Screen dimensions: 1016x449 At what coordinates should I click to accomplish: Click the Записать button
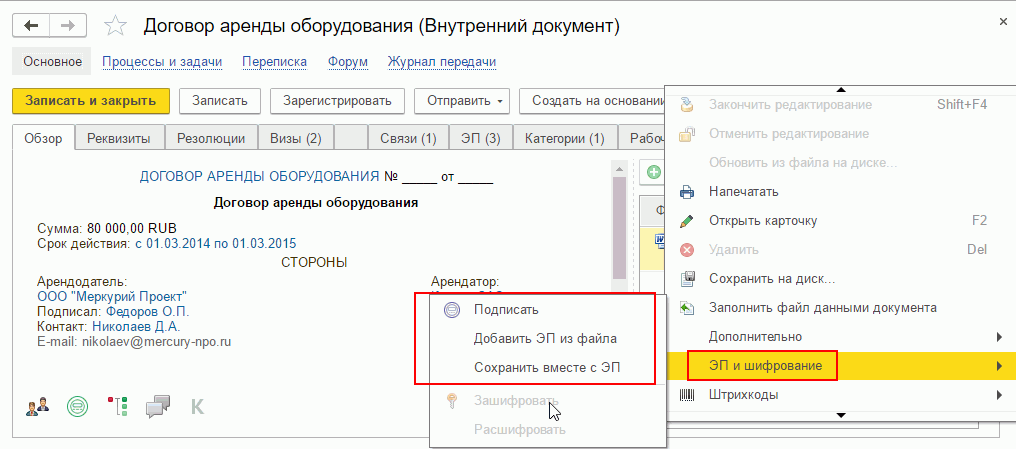coord(220,101)
